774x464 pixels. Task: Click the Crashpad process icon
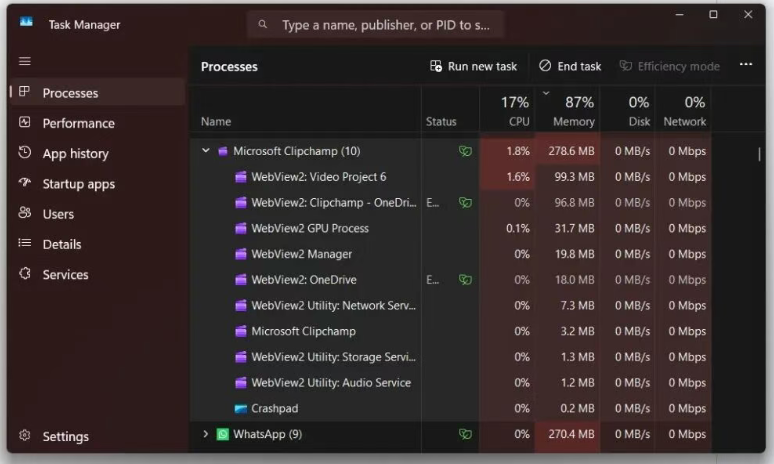pyautogui.click(x=240, y=409)
